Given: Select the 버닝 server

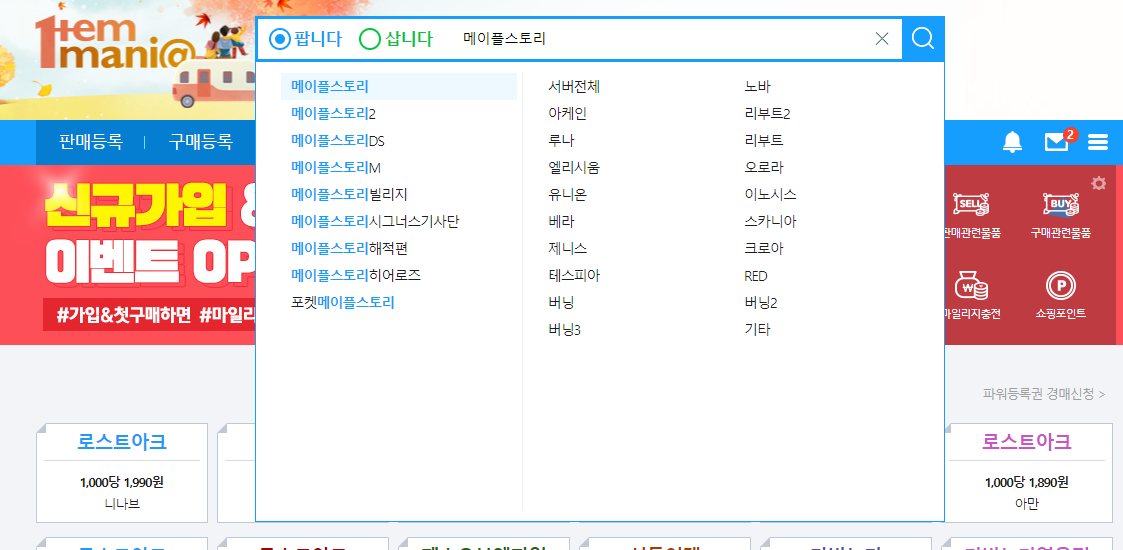Looking at the screenshot, I should coord(561,303).
